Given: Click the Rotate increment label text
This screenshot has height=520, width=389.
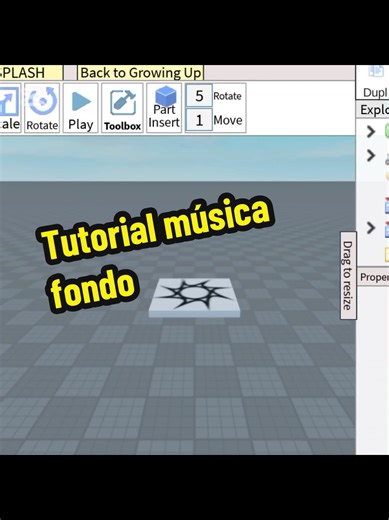Looking at the screenshot, I should [228, 96].
